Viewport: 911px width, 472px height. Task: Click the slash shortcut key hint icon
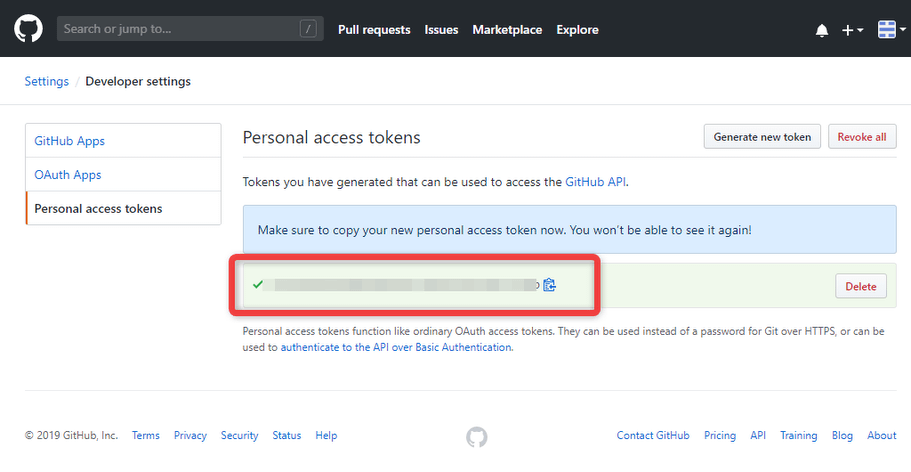(308, 28)
